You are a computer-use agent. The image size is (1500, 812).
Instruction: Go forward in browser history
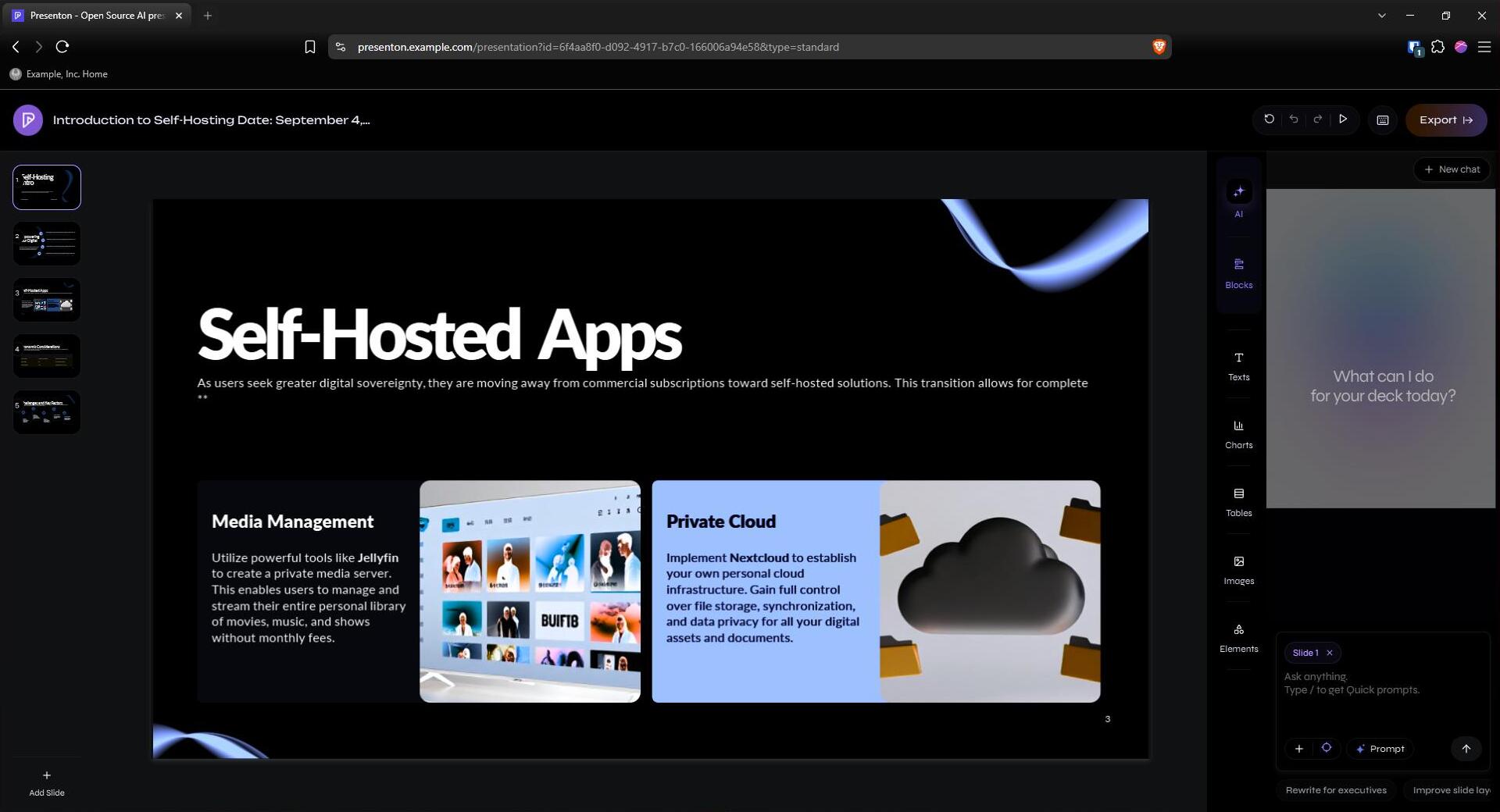coord(38,47)
